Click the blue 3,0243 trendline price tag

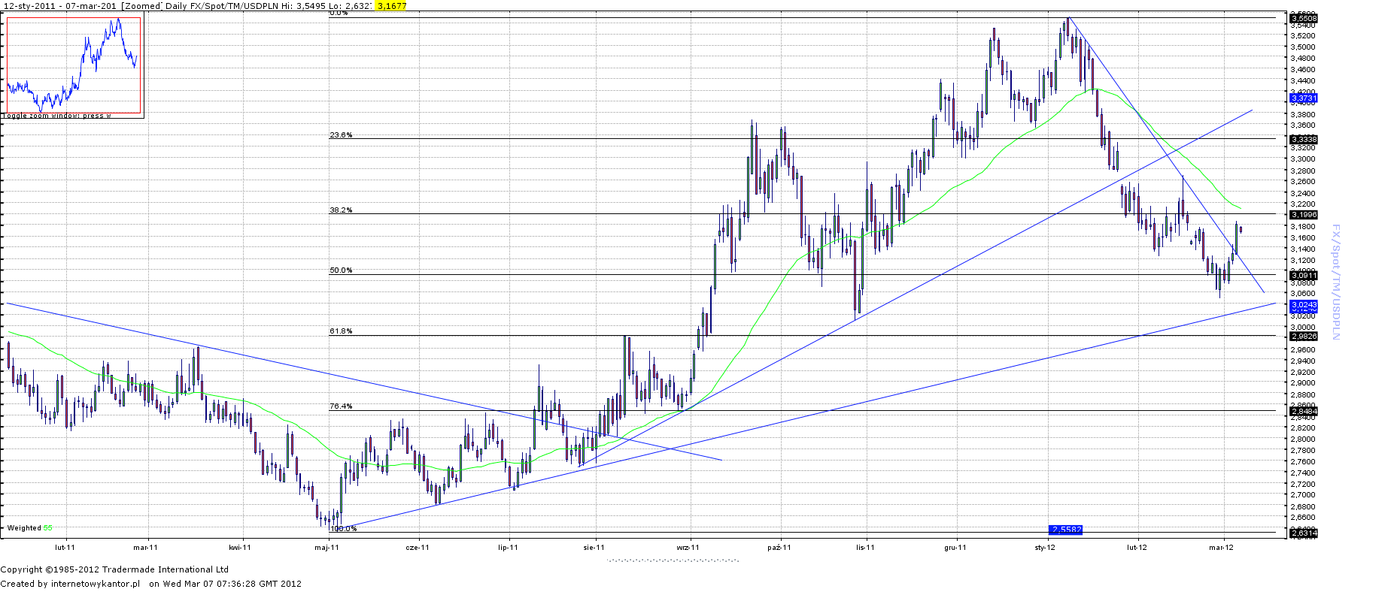point(1303,304)
